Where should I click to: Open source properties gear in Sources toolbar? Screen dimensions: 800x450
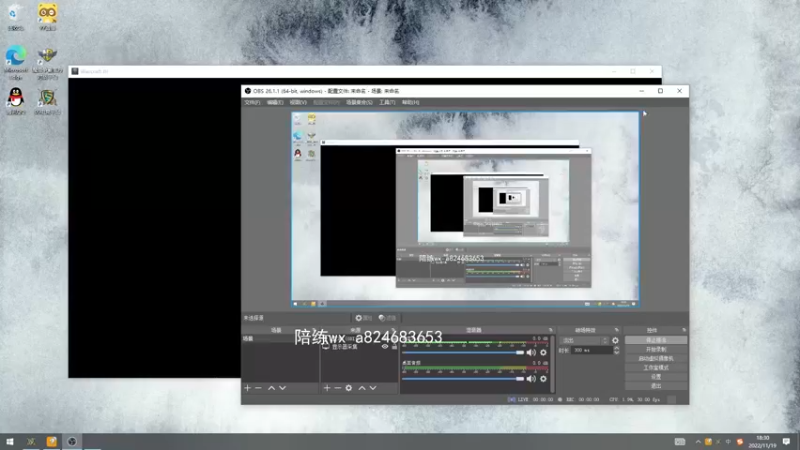coord(348,388)
